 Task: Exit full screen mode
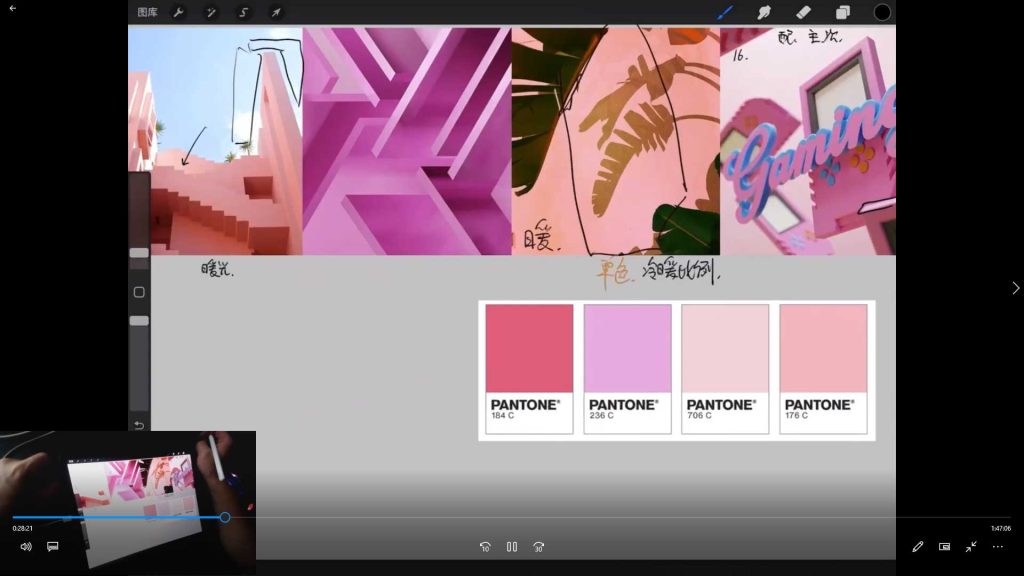[x=971, y=547]
